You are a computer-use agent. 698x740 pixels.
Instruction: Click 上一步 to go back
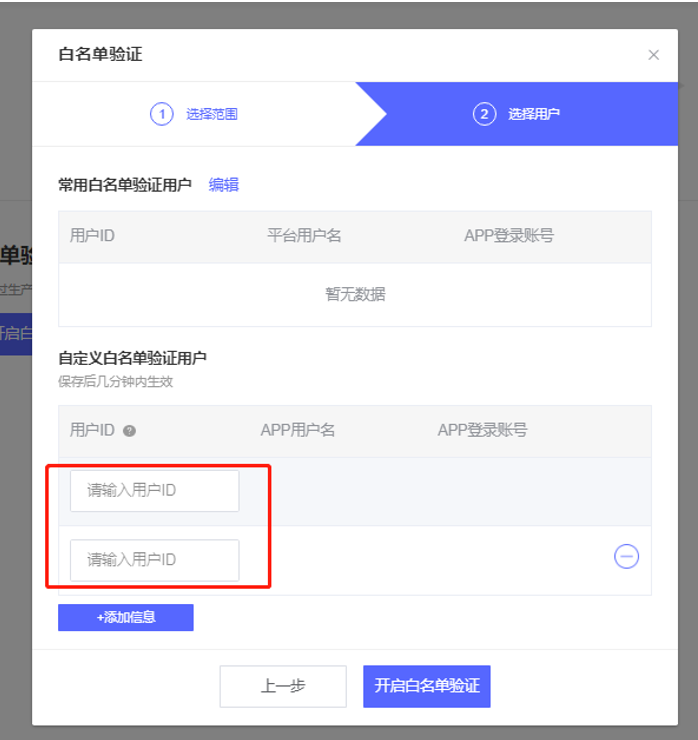click(x=283, y=686)
